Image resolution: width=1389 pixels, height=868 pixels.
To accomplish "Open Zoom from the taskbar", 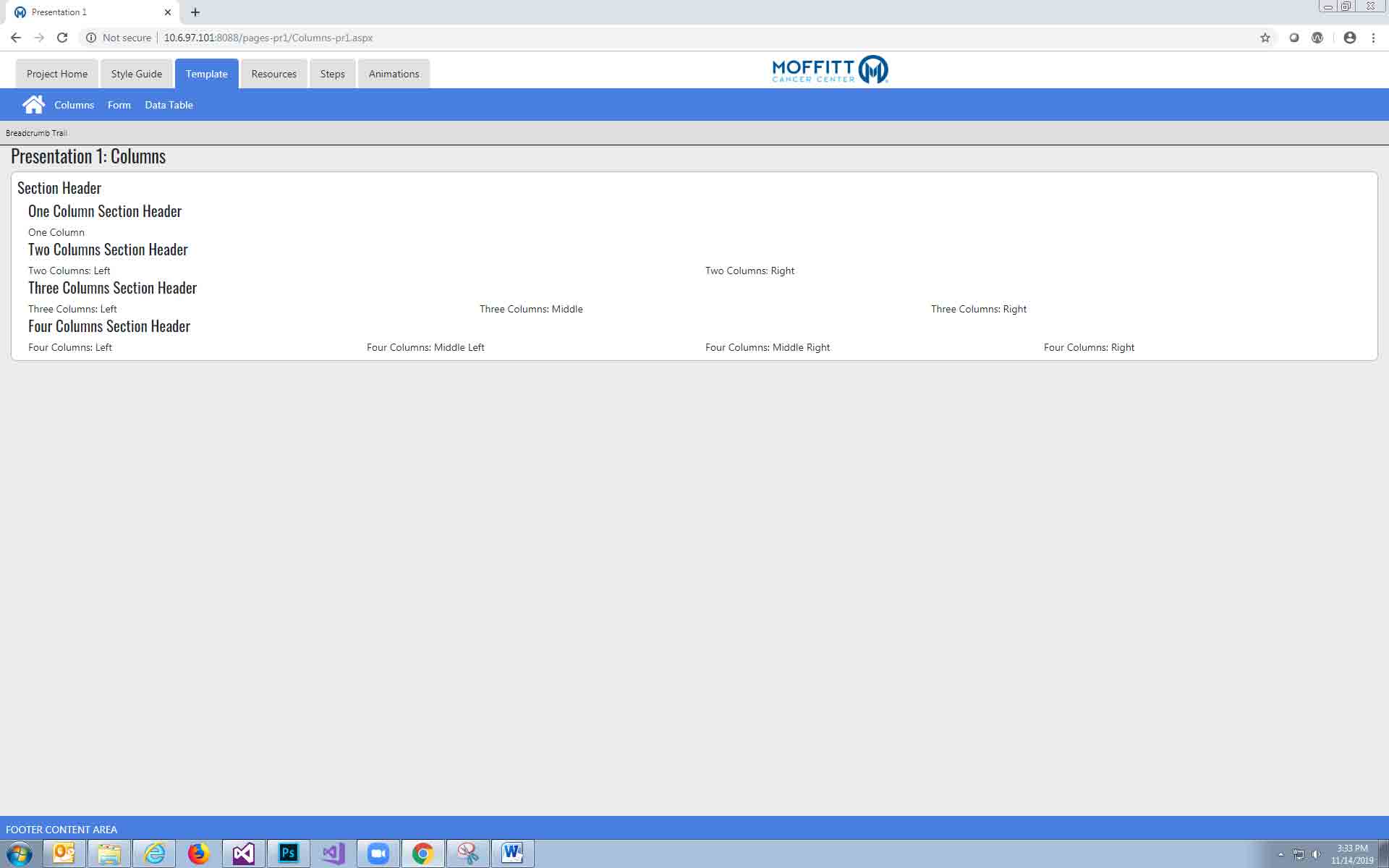I will click(x=378, y=854).
